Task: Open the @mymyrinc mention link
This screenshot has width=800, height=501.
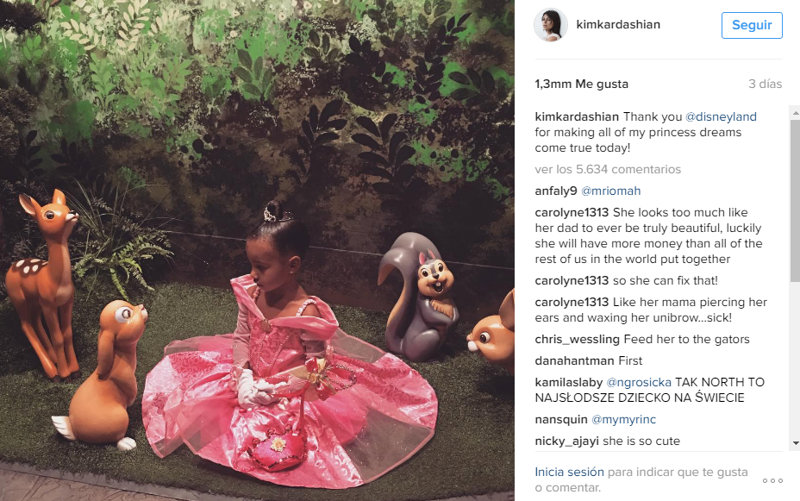Action: (x=623, y=419)
